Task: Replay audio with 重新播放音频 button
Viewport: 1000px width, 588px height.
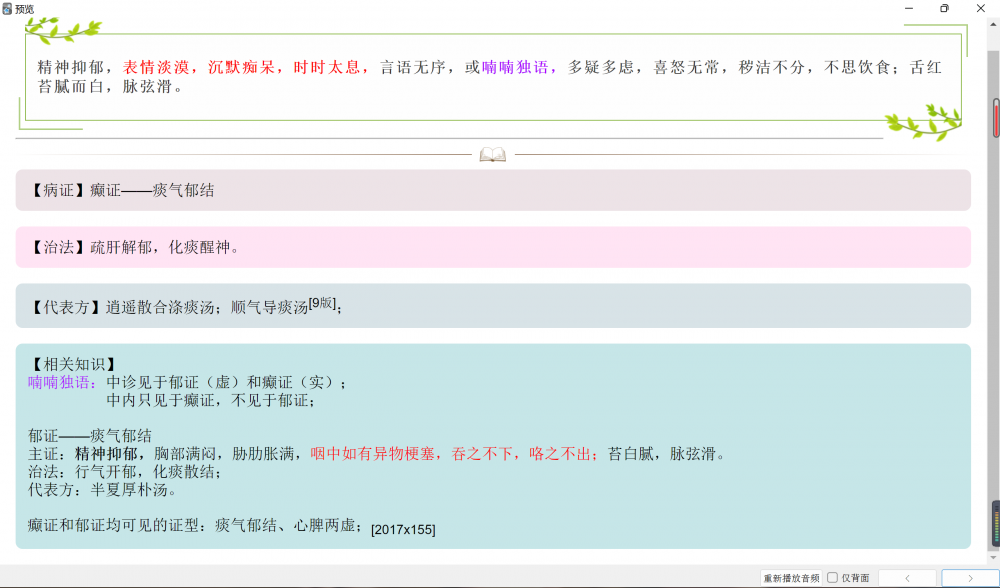Action: click(791, 578)
